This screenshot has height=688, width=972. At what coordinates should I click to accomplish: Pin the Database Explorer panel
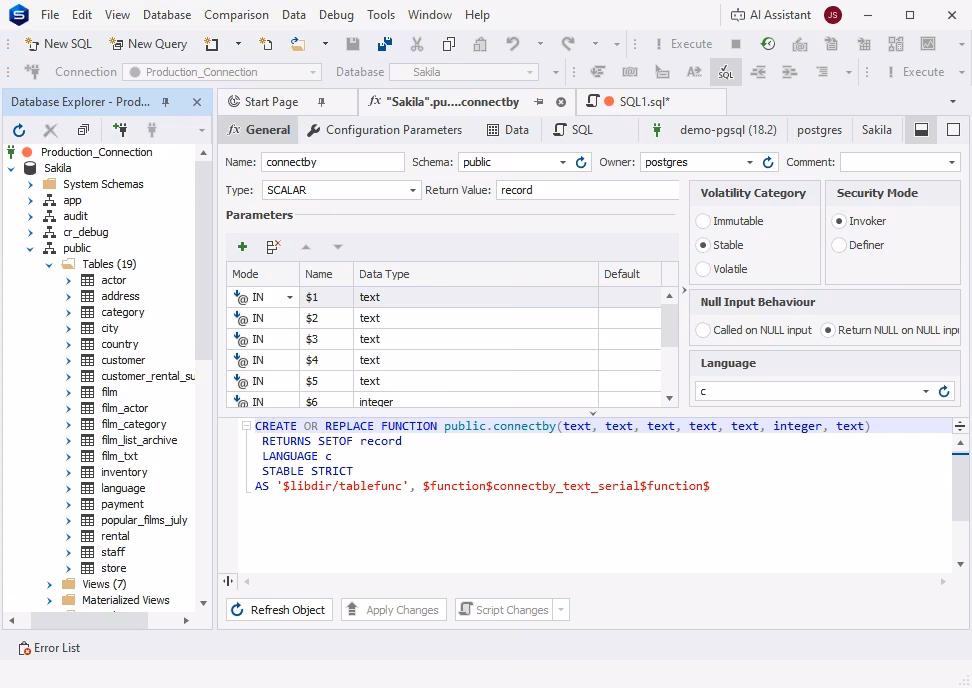tap(166, 102)
